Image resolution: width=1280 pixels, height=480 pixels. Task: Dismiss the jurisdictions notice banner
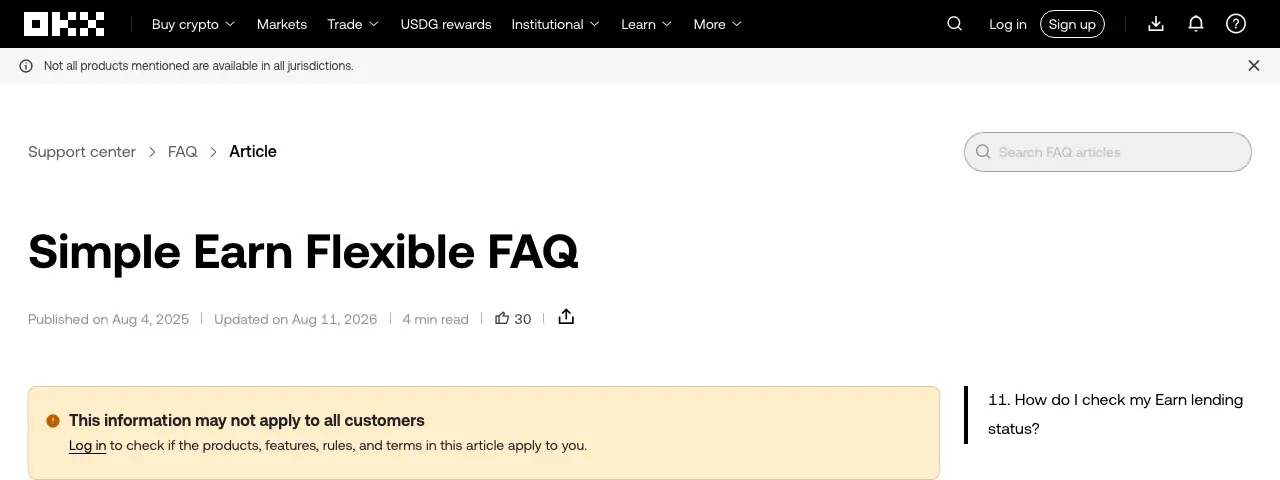(1254, 66)
